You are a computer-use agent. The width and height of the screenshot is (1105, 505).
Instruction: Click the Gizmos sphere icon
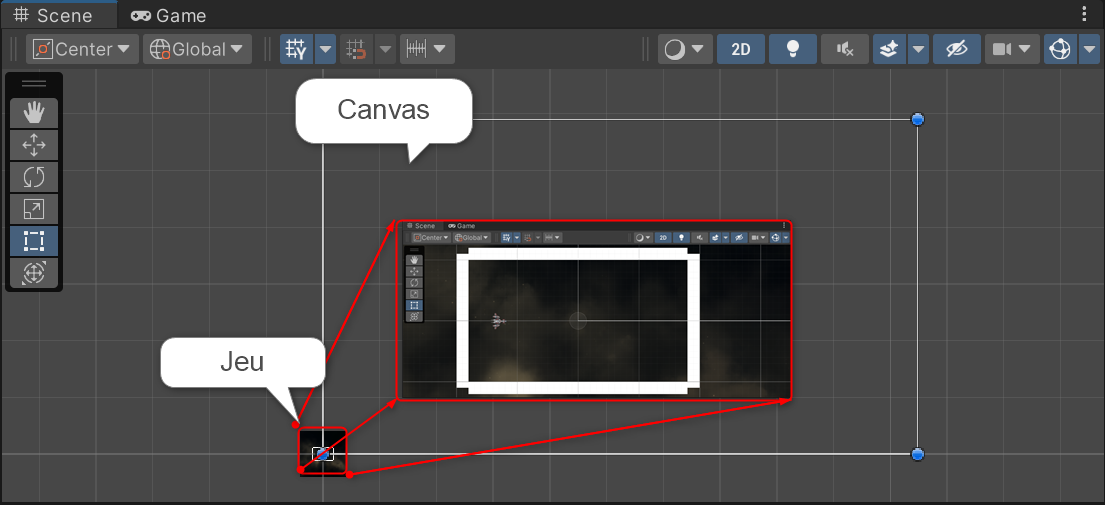1060,49
